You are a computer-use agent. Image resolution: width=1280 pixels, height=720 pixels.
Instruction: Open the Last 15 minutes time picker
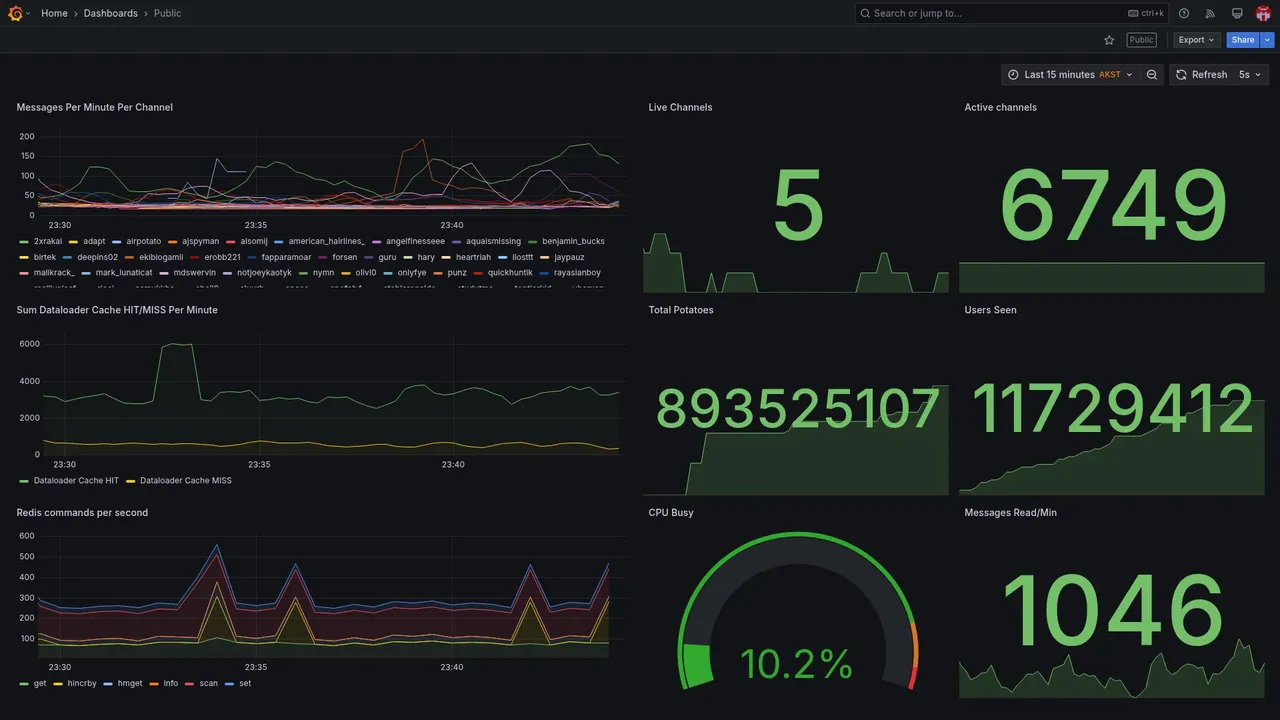pos(1070,75)
